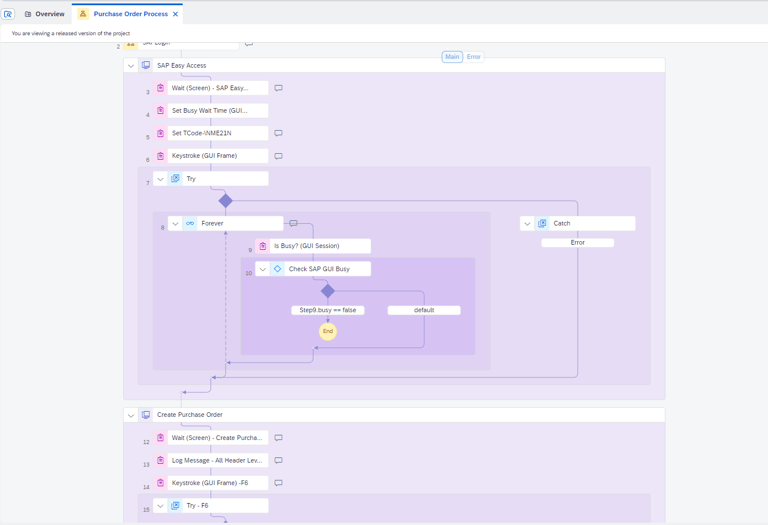Collapse the Try - F6 block

click(x=160, y=506)
